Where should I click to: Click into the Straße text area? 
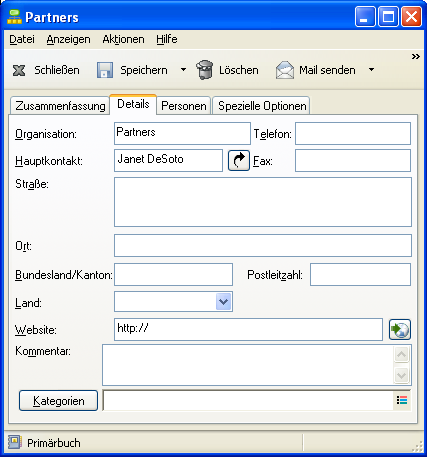[x=263, y=202]
